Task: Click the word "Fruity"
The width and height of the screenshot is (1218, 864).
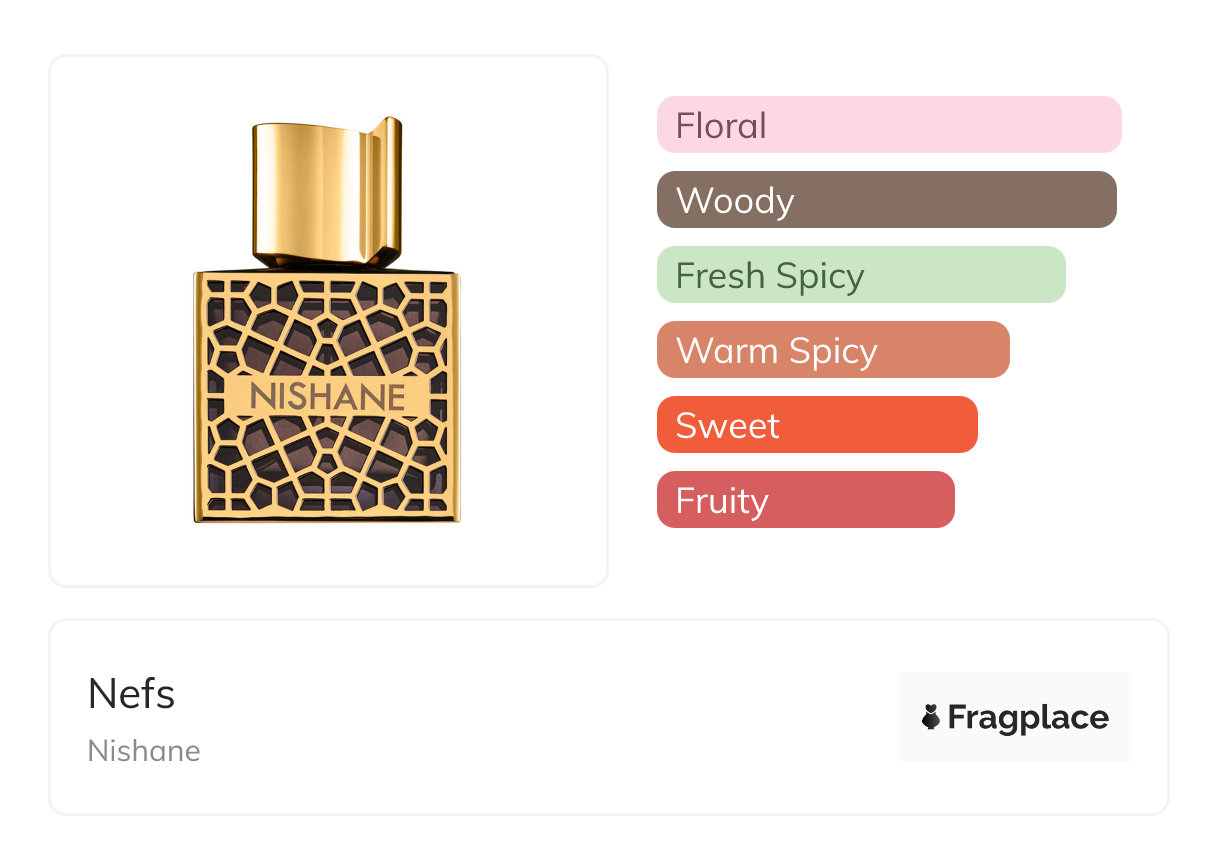Action: 722,501
